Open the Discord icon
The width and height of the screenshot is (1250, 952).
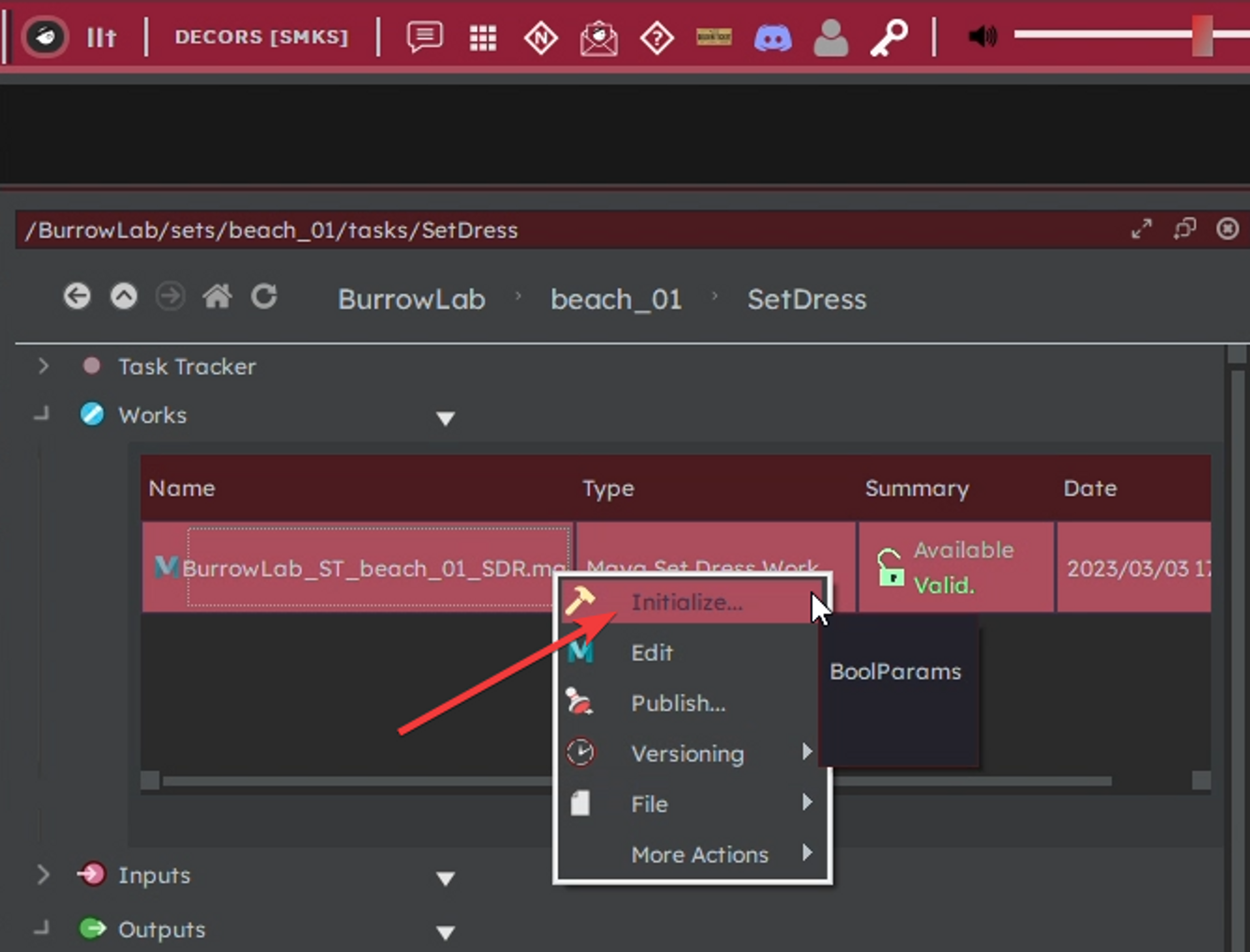click(x=773, y=38)
